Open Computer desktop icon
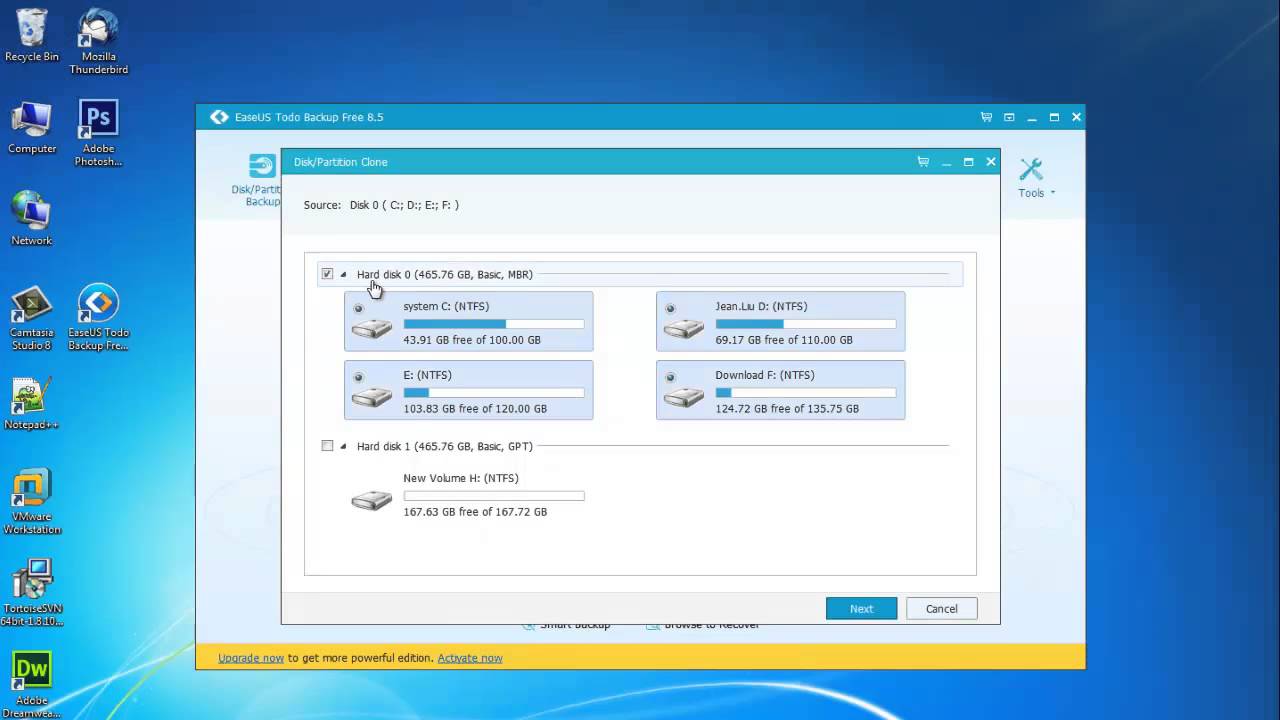The height and width of the screenshot is (720, 1280). coord(32,127)
